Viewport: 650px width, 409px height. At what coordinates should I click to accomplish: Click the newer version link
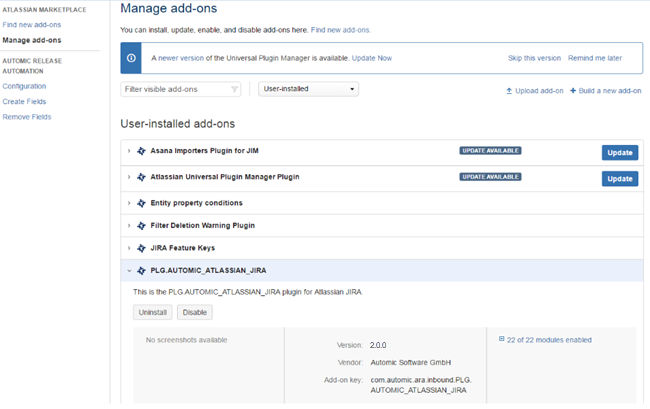[181, 58]
